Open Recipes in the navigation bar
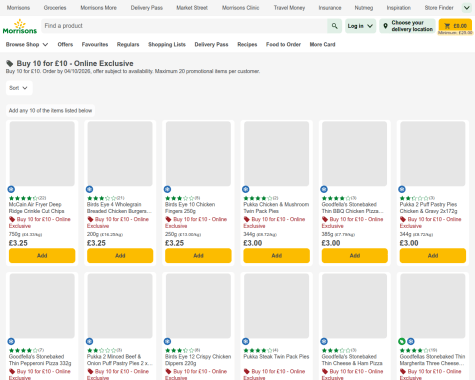 [247, 44]
